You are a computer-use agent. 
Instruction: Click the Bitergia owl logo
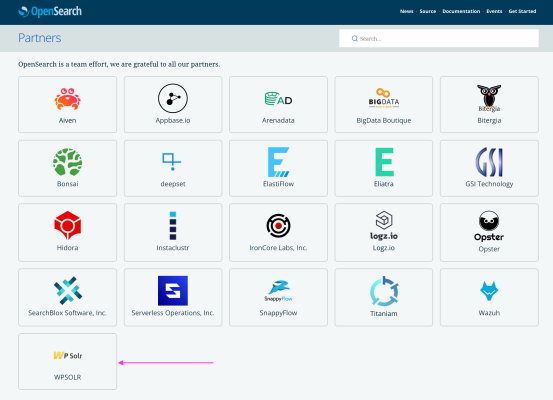pos(489,97)
